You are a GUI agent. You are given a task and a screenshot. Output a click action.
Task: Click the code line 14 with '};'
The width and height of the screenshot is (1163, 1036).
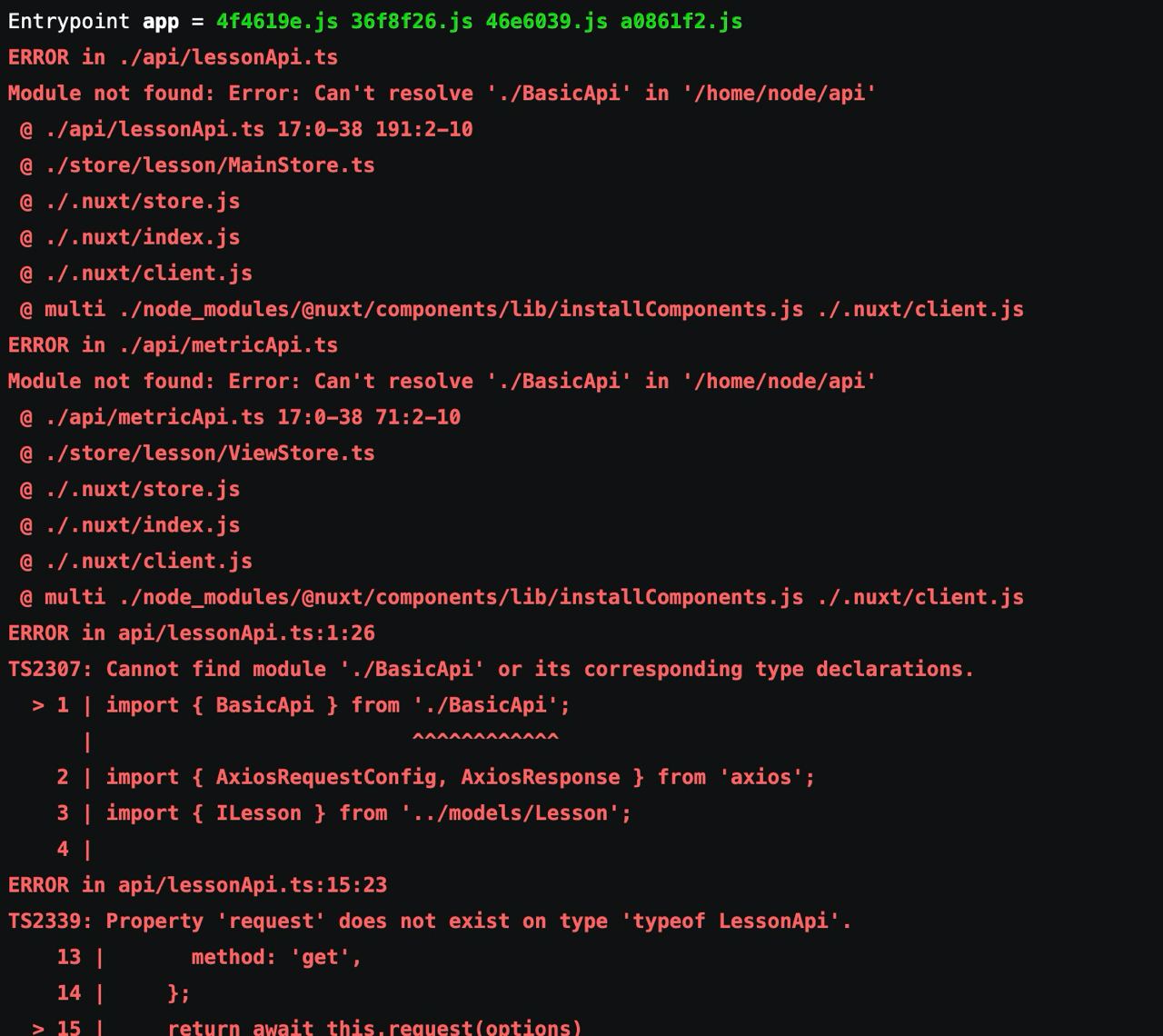click(x=124, y=993)
